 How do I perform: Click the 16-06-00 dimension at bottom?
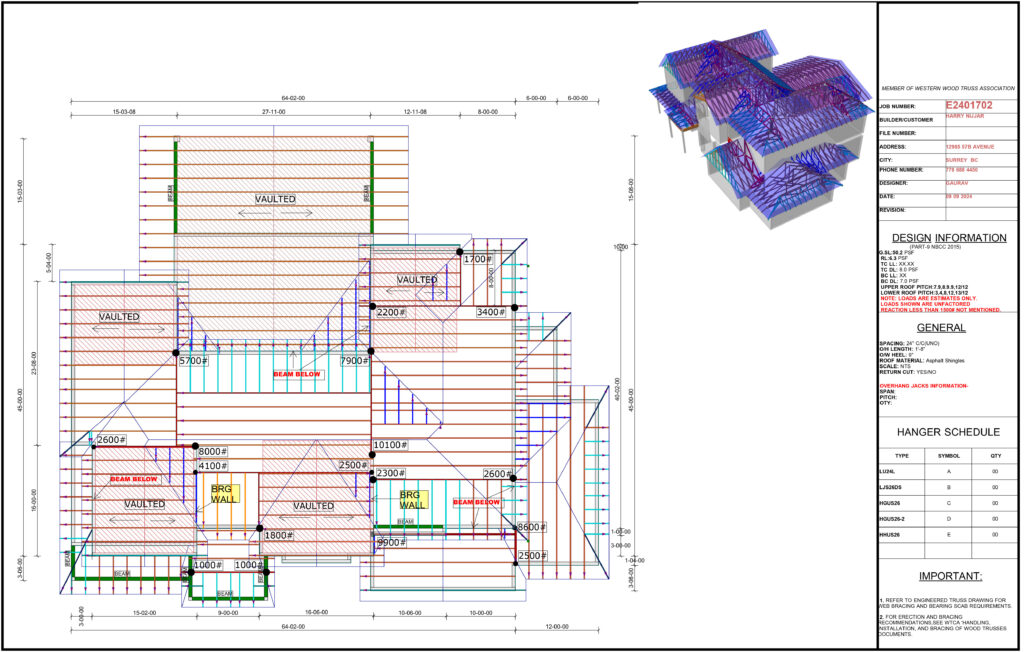tap(316, 612)
